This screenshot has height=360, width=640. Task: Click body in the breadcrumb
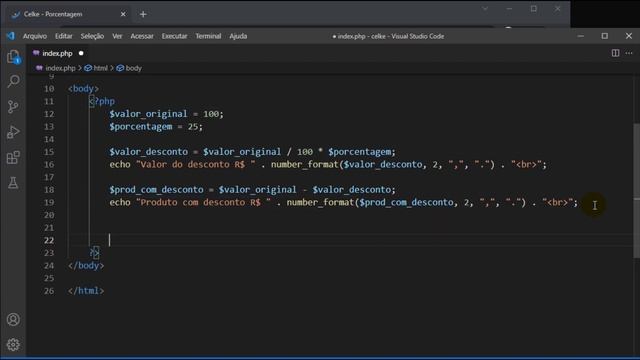point(133,68)
